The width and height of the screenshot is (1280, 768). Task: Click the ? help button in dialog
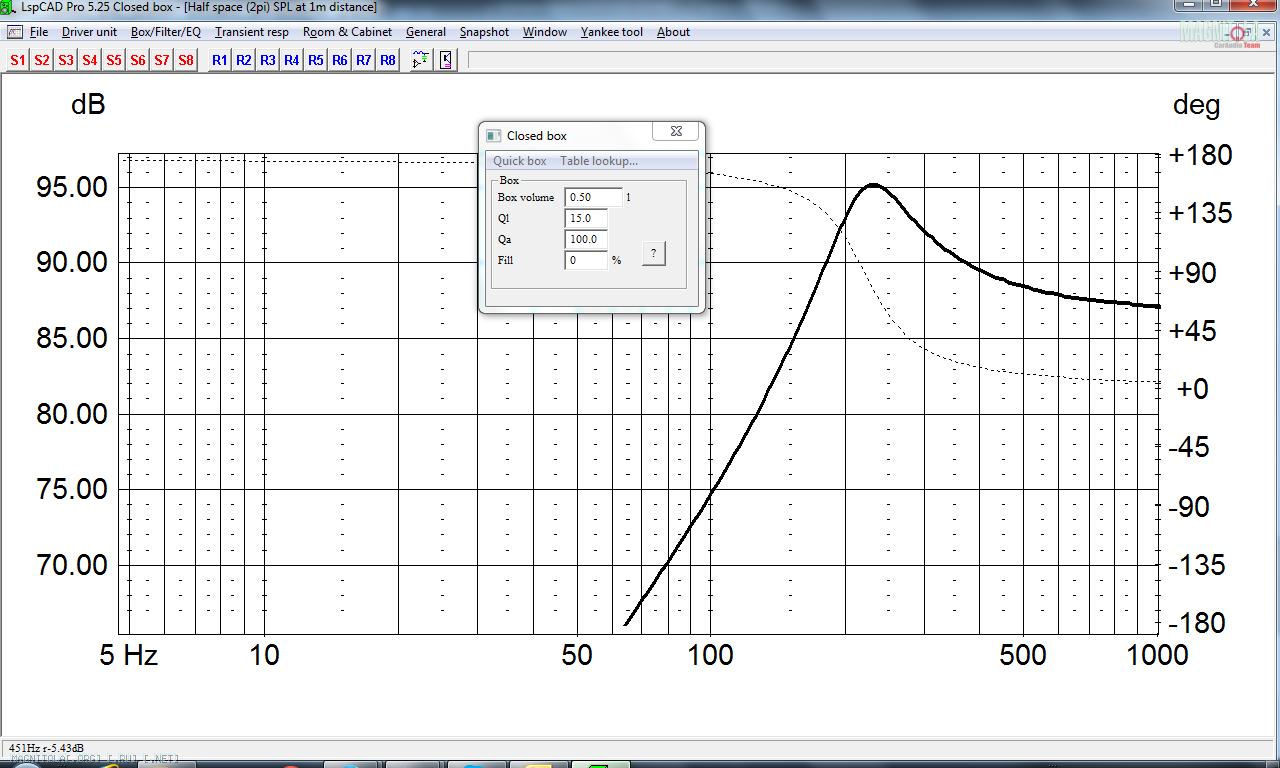[653, 253]
